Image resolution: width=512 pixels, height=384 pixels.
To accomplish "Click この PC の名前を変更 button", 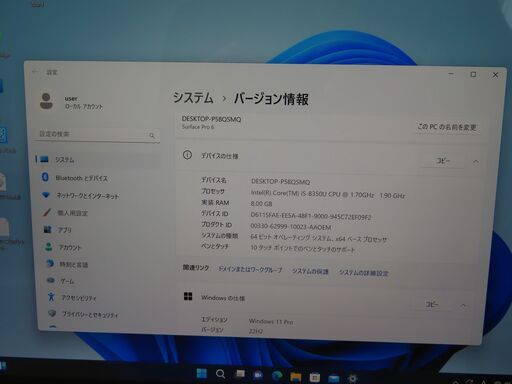I will pyautogui.click(x=447, y=127).
